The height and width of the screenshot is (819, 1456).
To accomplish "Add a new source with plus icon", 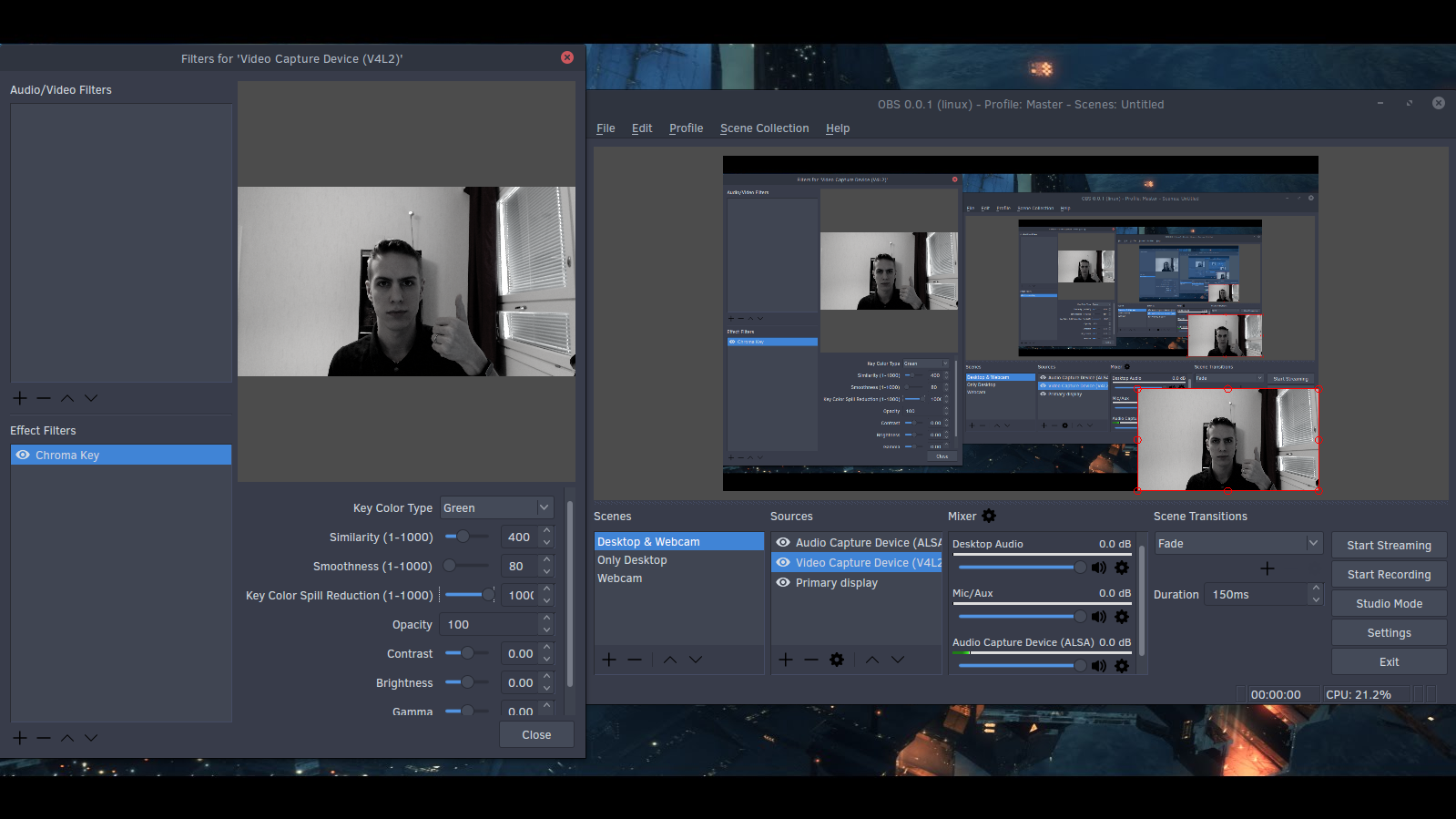I will pos(786,660).
